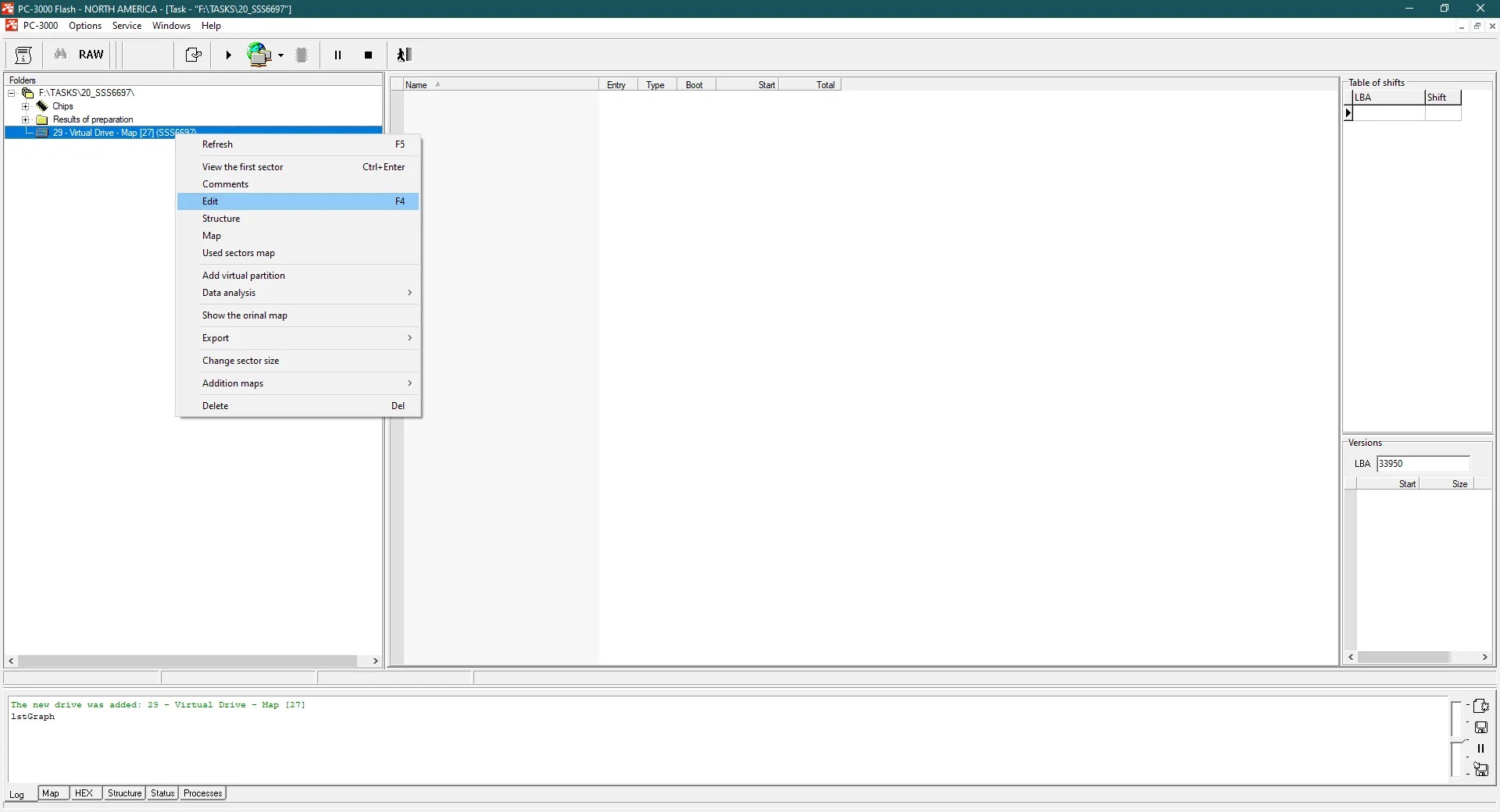Expand the Chips tree node
The width and height of the screenshot is (1500, 812).
26,106
